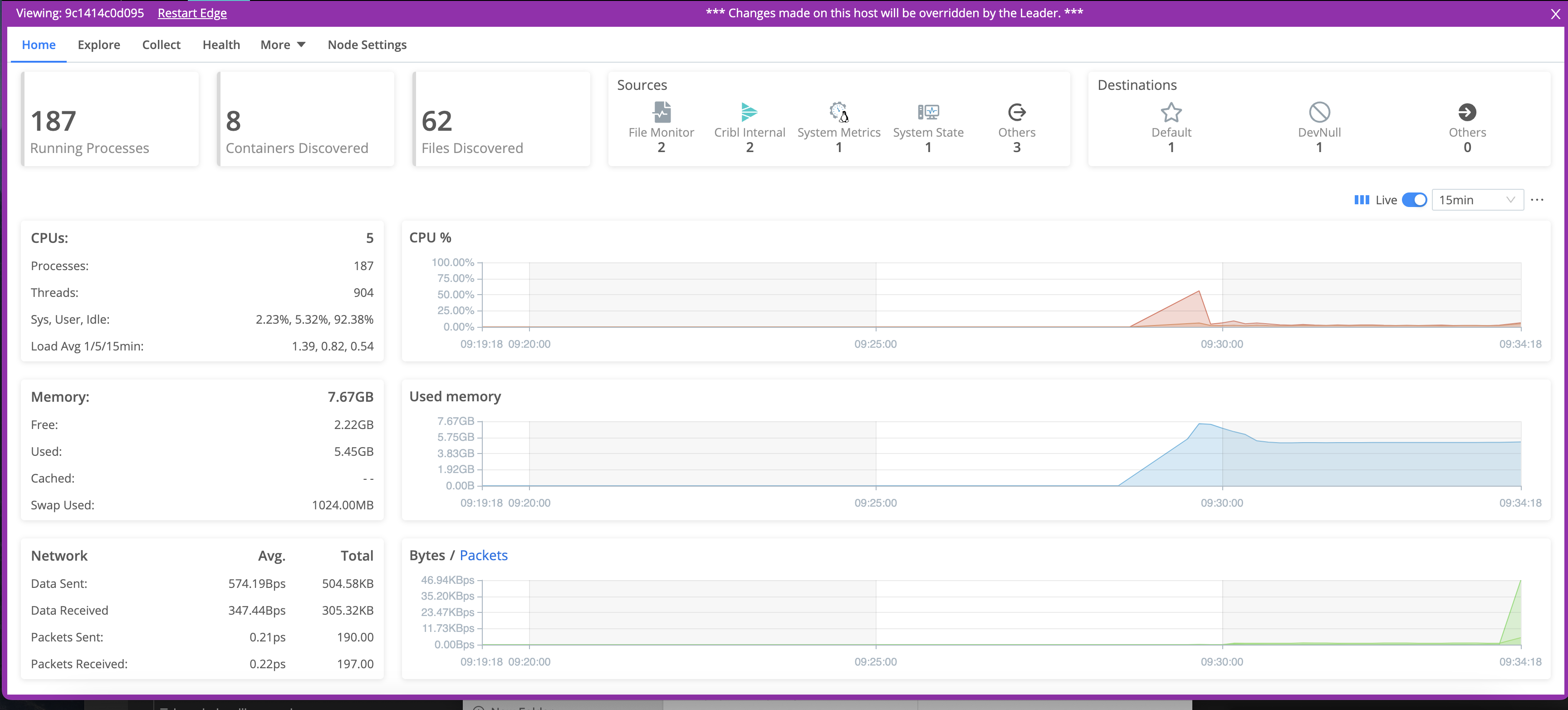Click the Load Avg value 1.39, 0.82, 0.54

click(333, 346)
